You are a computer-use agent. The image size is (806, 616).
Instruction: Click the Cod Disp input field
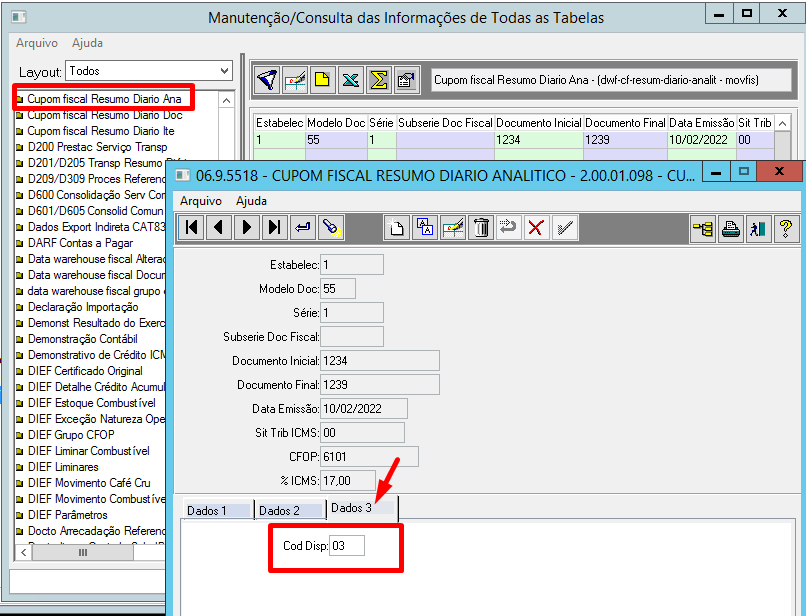coord(347,546)
